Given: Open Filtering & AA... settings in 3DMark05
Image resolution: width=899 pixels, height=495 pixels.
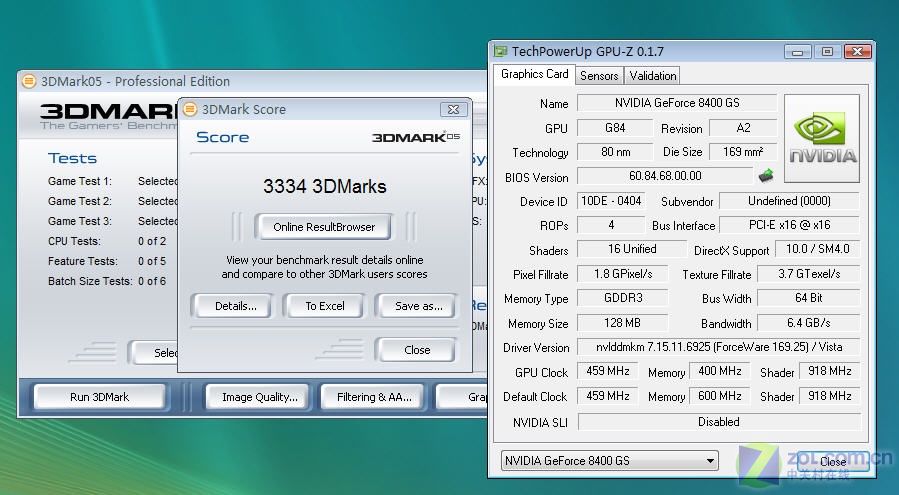Looking at the screenshot, I should (374, 397).
